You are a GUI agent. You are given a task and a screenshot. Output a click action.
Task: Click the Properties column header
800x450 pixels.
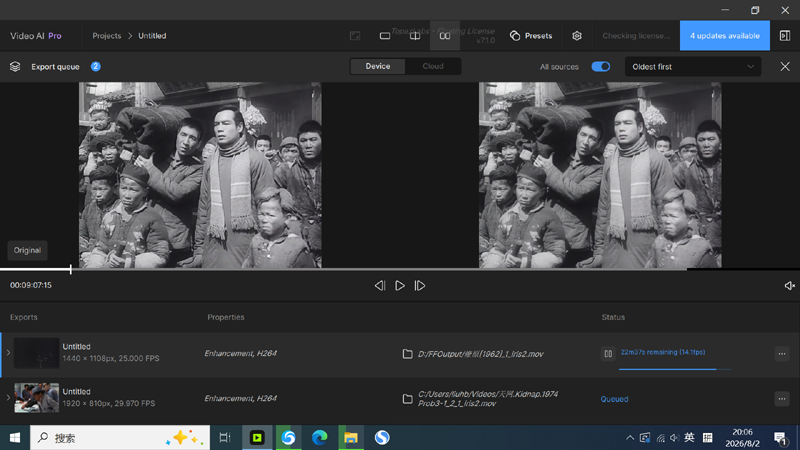pos(226,317)
